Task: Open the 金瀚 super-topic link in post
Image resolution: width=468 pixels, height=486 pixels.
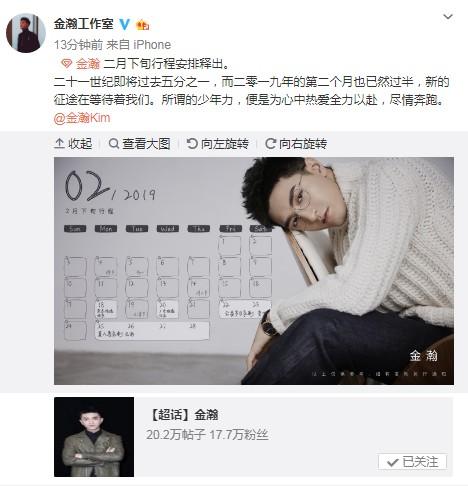Action: [88, 63]
